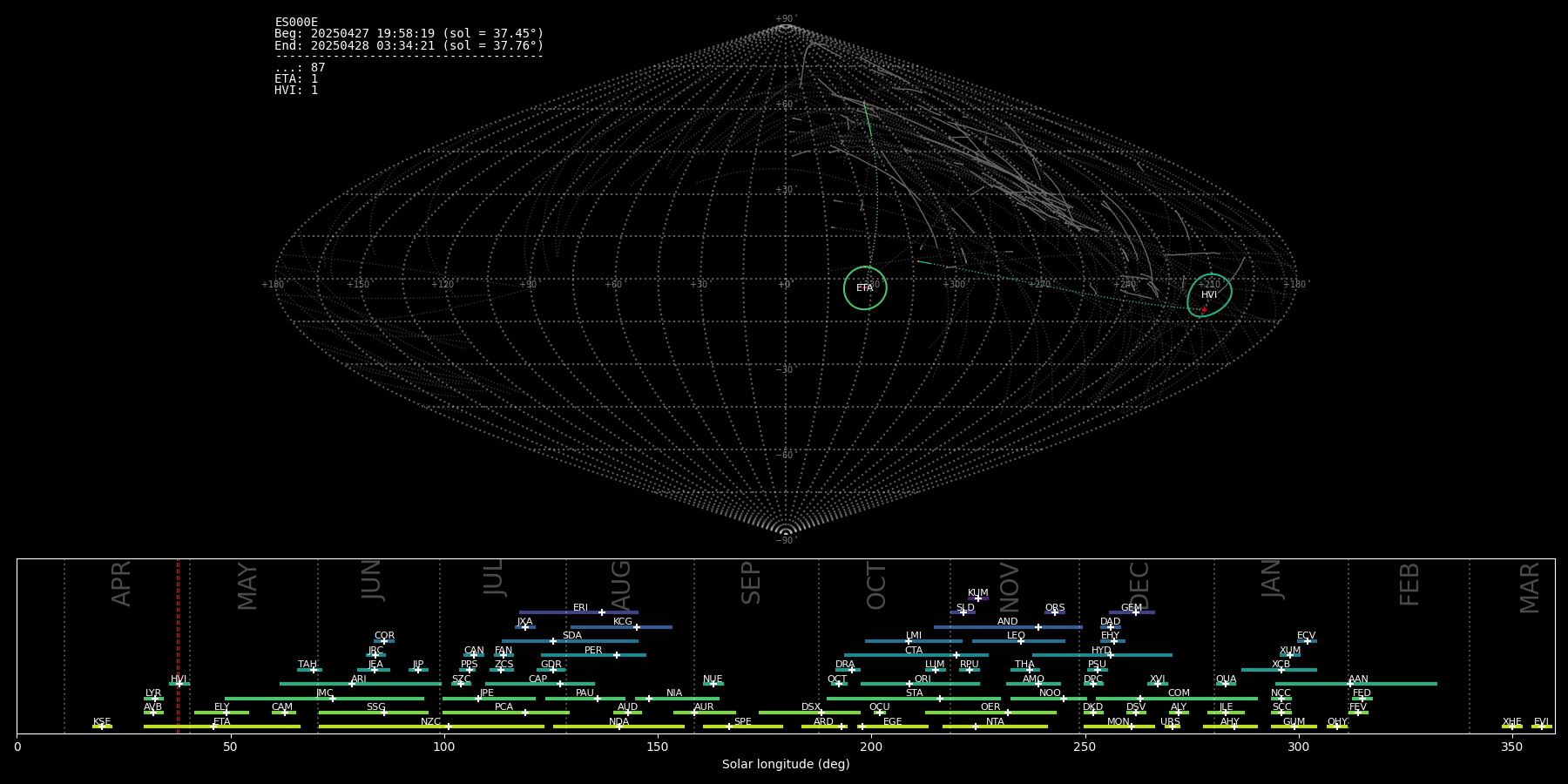The height and width of the screenshot is (784, 1568).
Task: Click the ELY shower label in timeline
Action: pos(221,707)
